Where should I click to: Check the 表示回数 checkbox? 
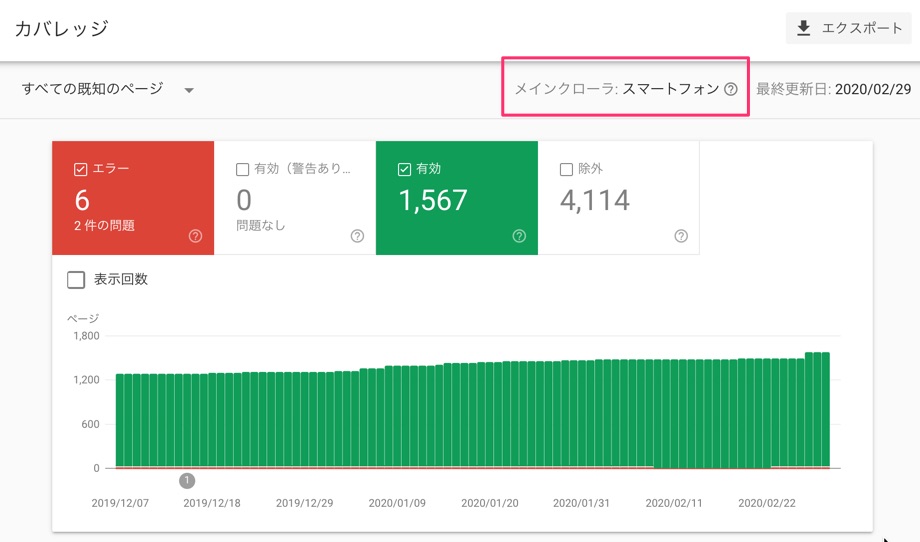click(x=76, y=280)
